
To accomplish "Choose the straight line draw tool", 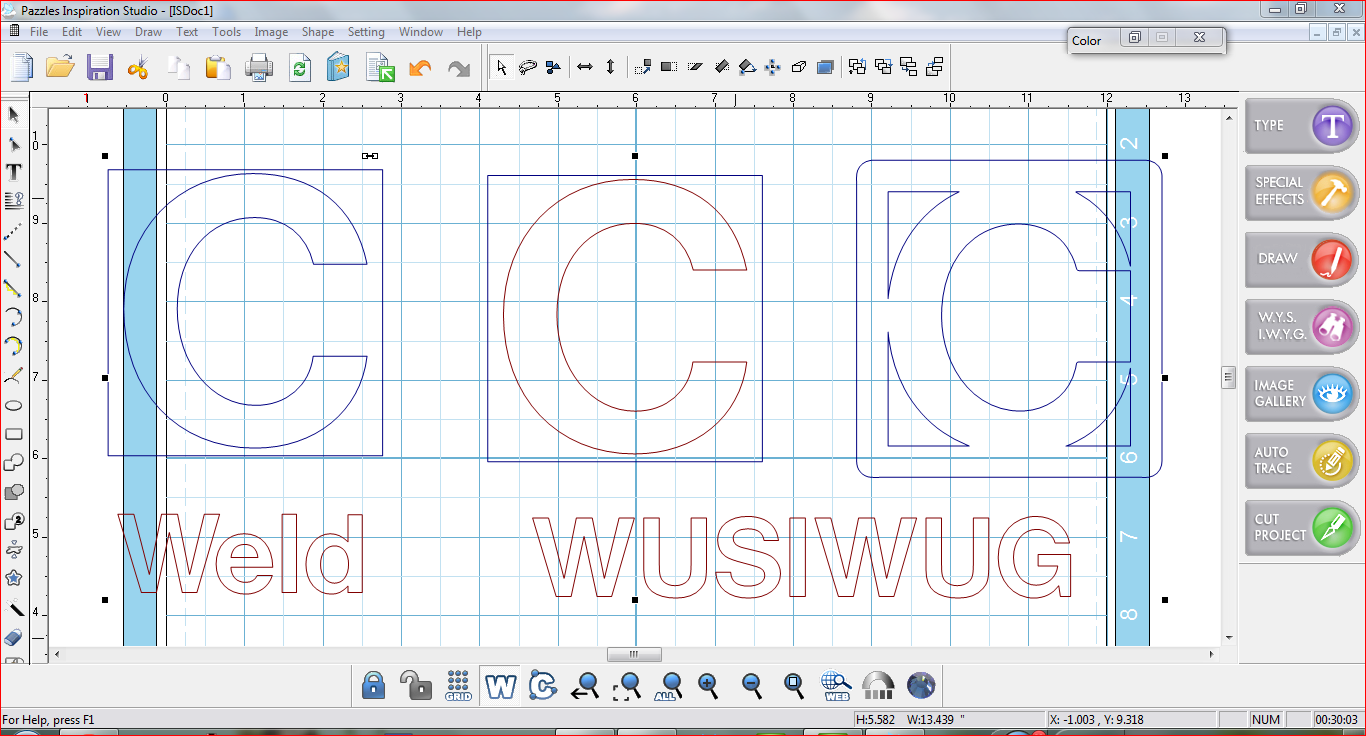I will pyautogui.click(x=12, y=259).
